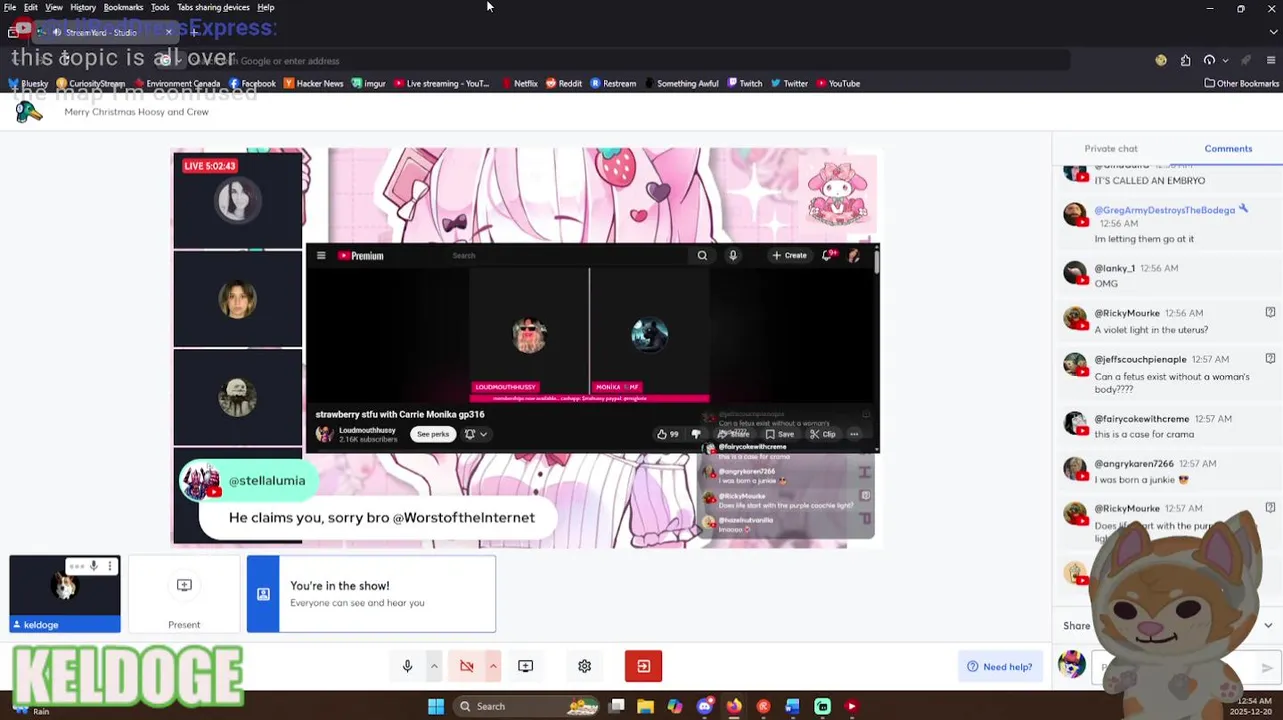Switch to the Comments tab
1283x720 pixels.
click(1228, 148)
